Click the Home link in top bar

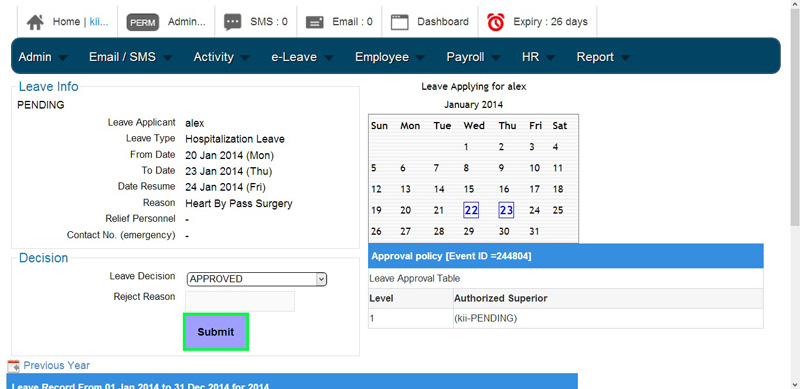(x=66, y=22)
